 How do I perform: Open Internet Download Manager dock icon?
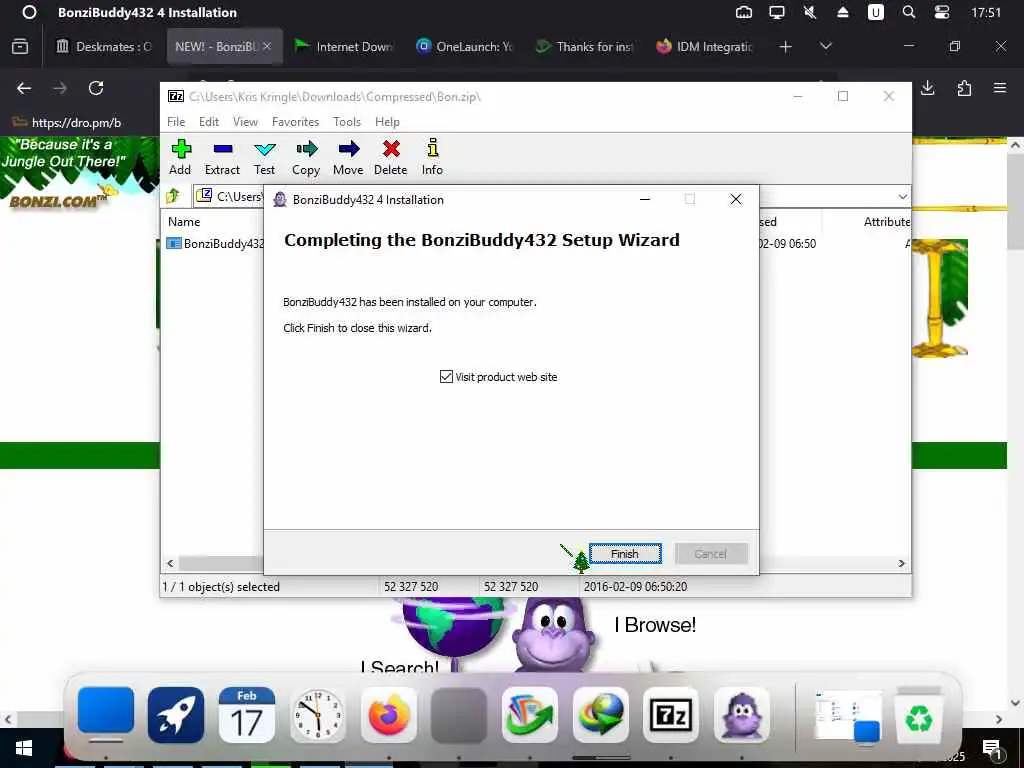(x=600, y=715)
